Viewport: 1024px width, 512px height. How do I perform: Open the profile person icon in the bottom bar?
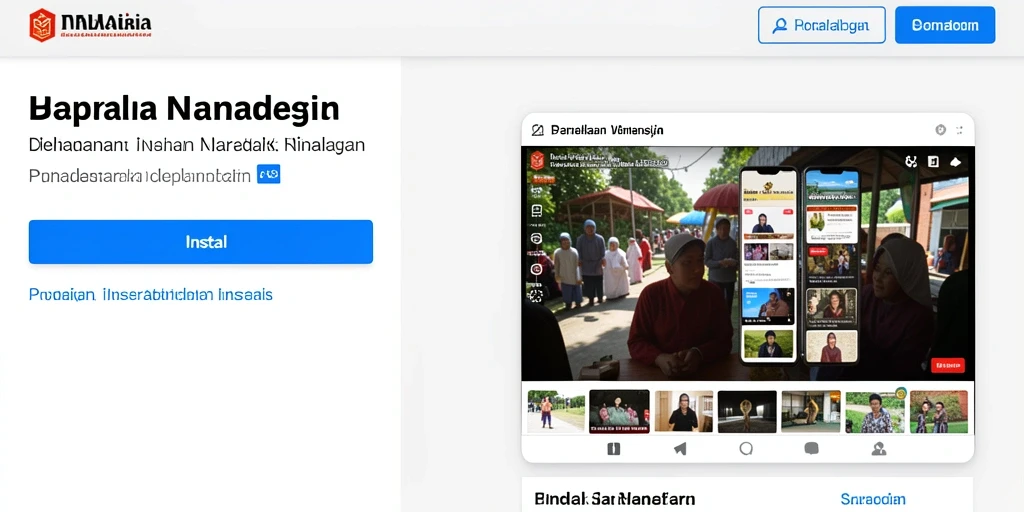click(879, 449)
